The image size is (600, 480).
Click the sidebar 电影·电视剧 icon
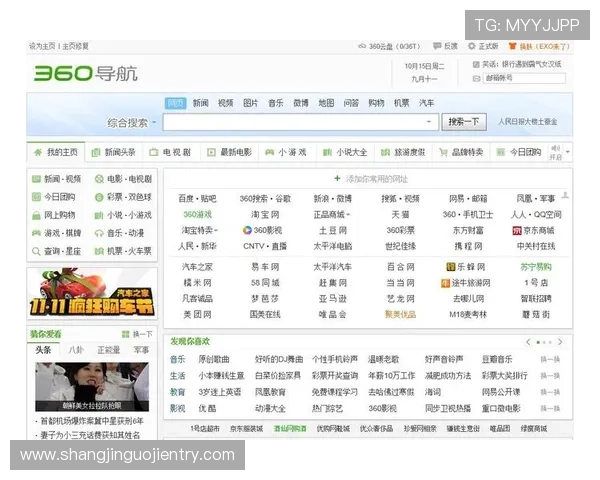(99, 179)
